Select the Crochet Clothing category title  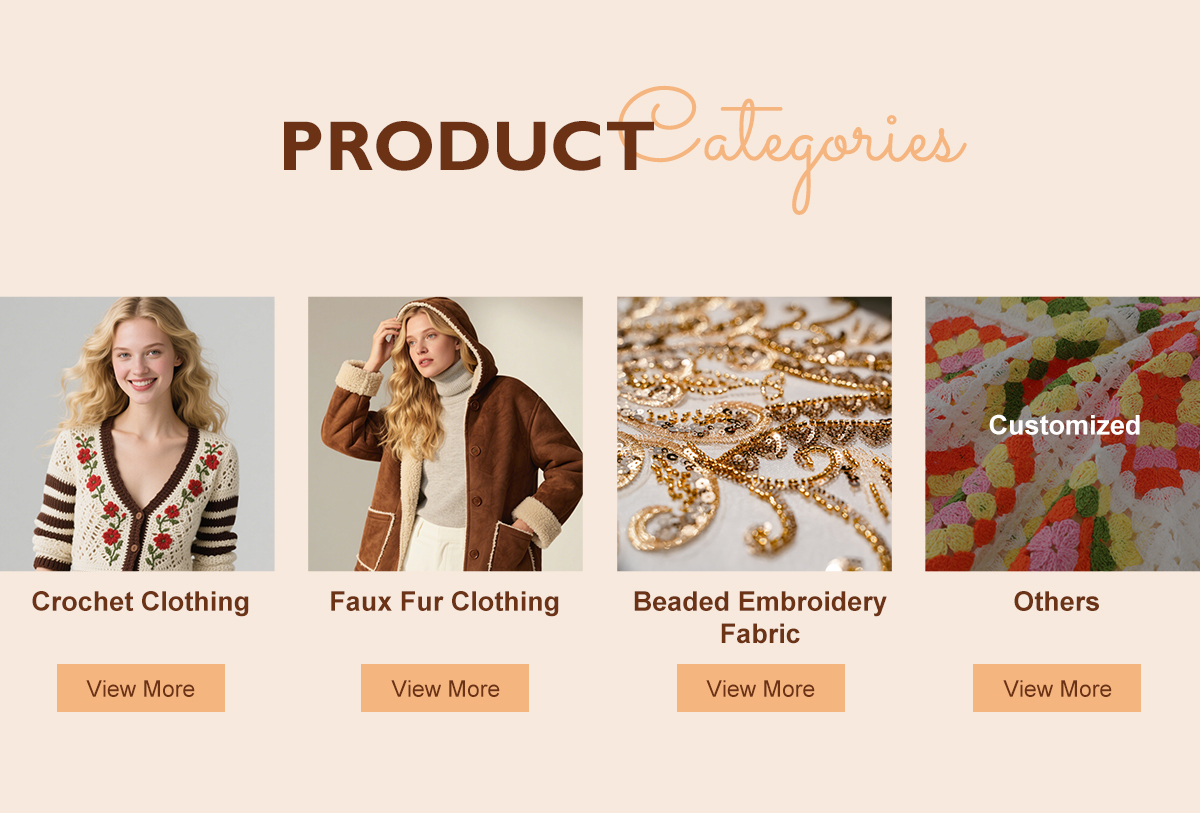pos(140,602)
